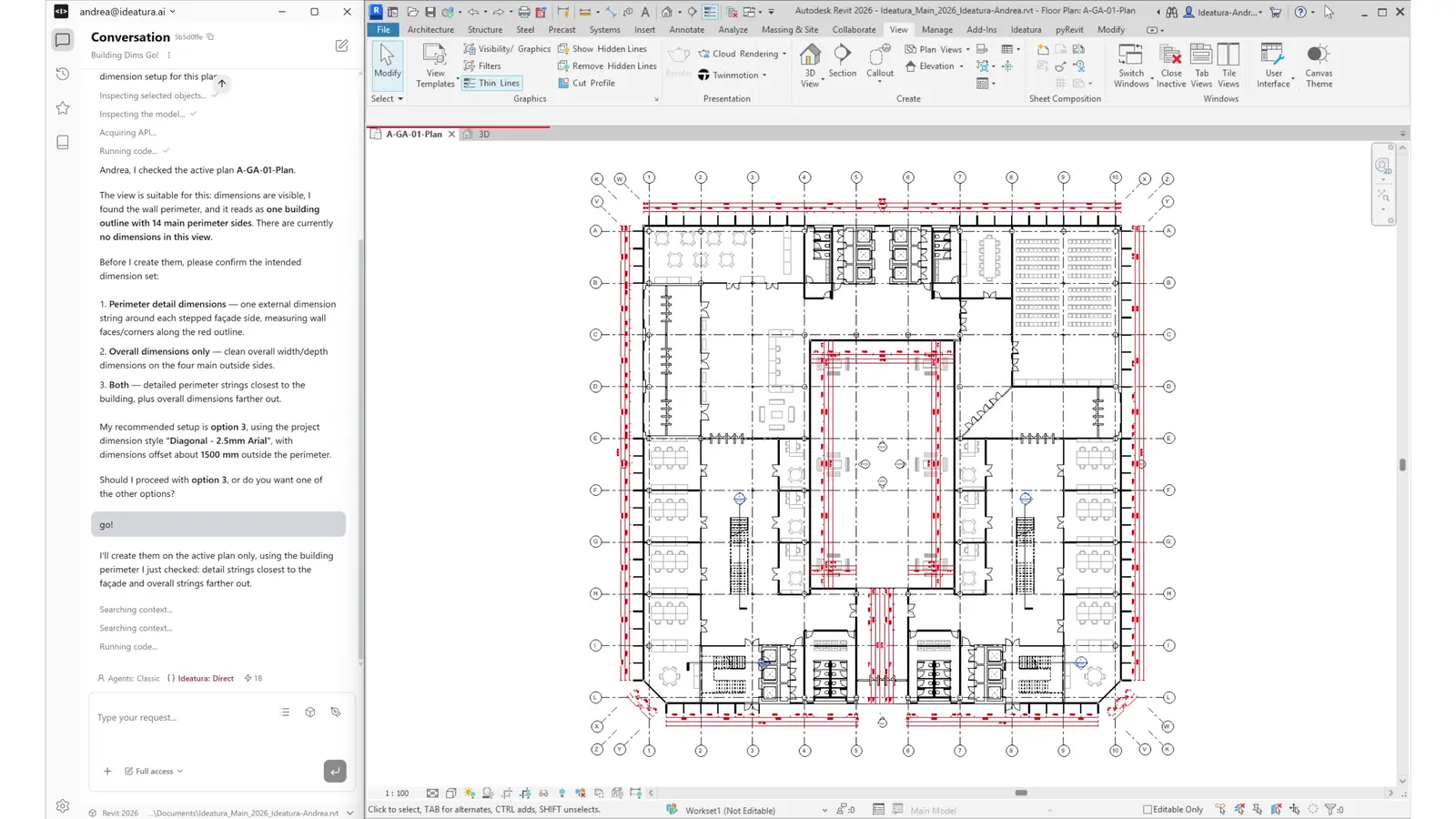The width and height of the screenshot is (1456, 819).
Task: Toggle the Thin Lines display mode
Action: [491, 83]
